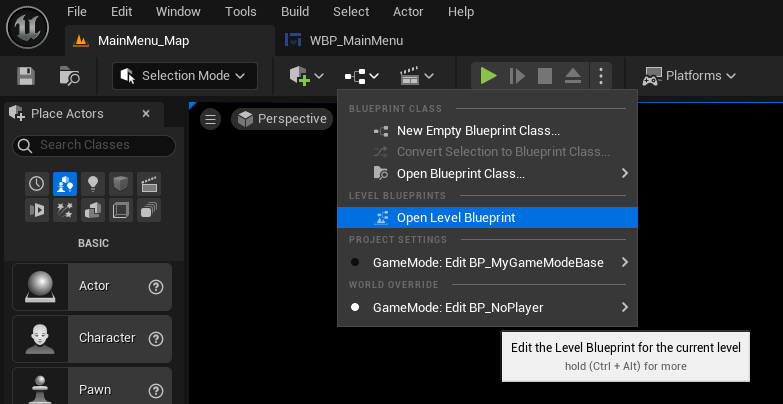Open the Cinematics clapperboard dropdown
The height and width of the screenshot is (404, 783).
pos(416,76)
